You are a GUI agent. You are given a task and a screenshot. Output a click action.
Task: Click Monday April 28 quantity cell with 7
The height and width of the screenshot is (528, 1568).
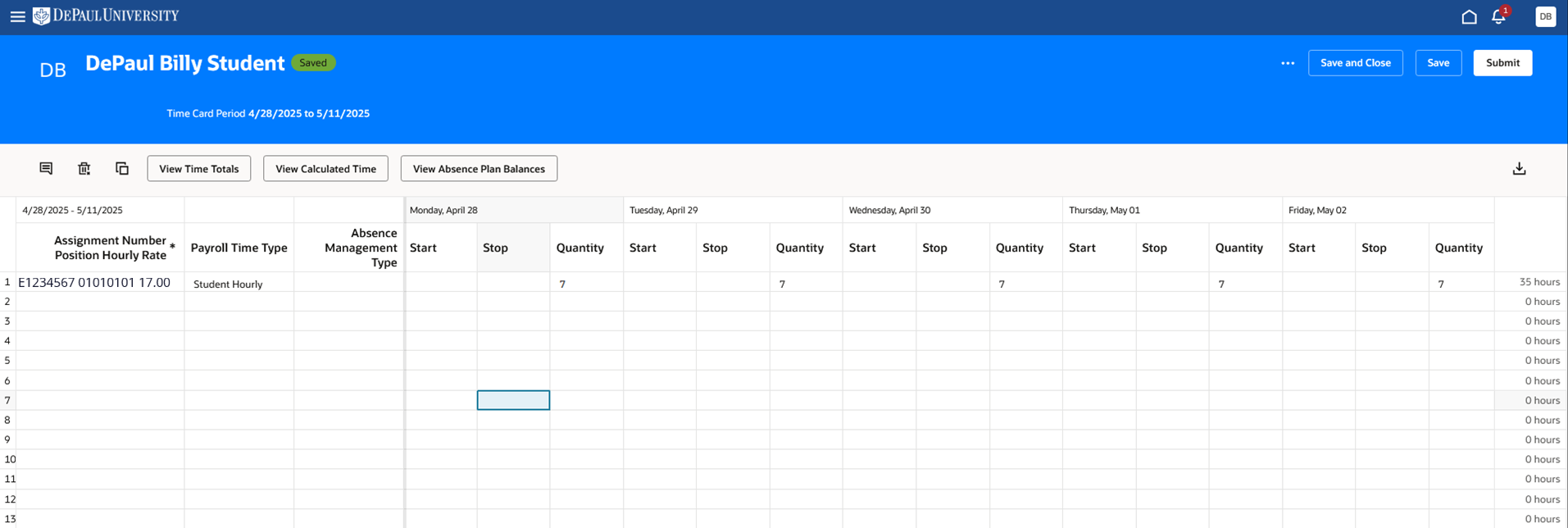coord(586,283)
